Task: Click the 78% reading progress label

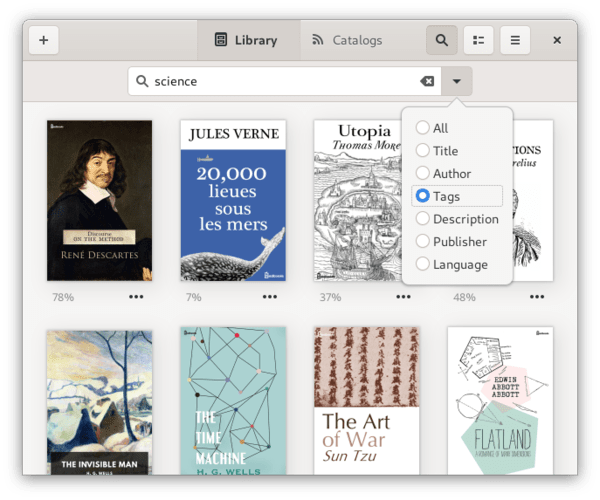Action: pyautogui.click(x=63, y=297)
